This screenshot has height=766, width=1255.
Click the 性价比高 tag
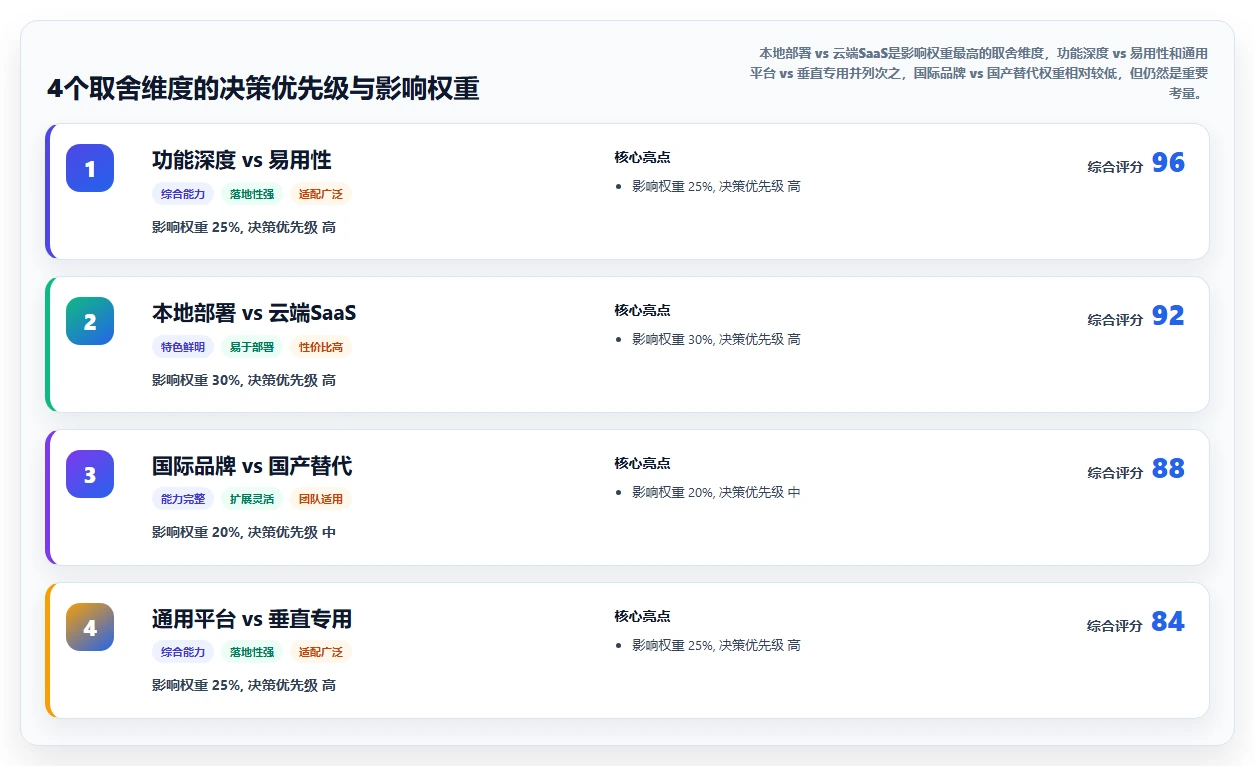pos(321,347)
